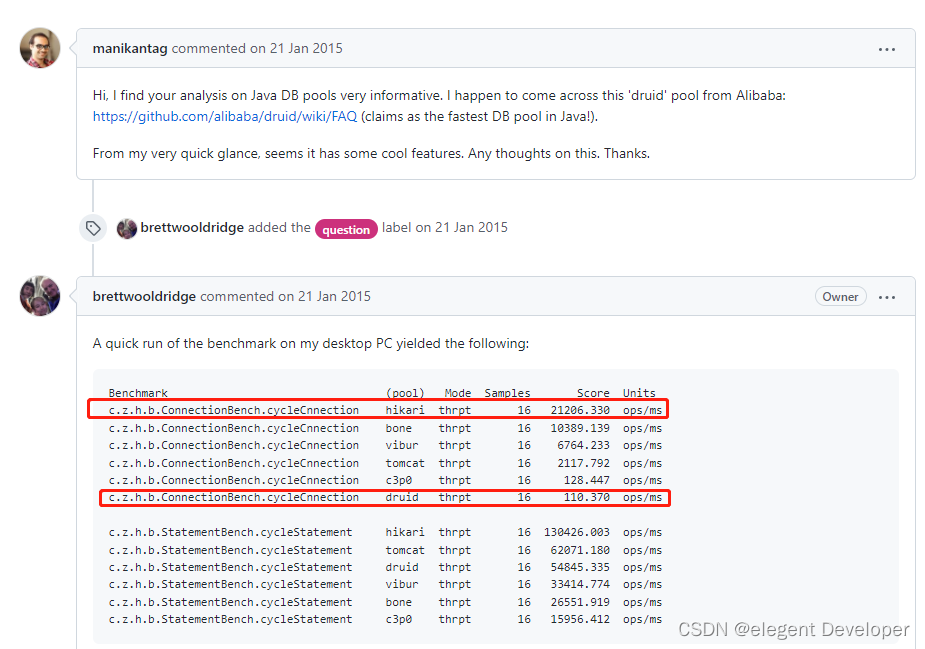Click the bone score 10389.139
925x649 pixels.
[x=580, y=428]
